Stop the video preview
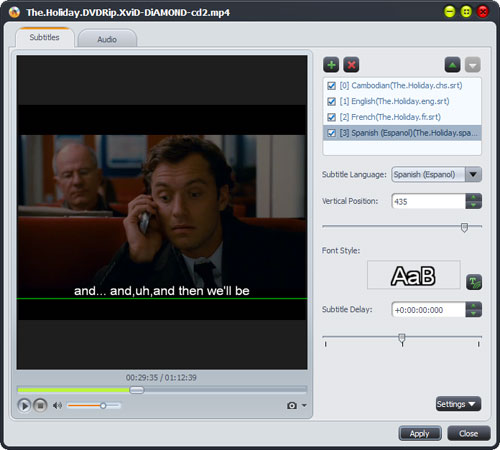Viewport: 500px width, 450px height. point(40,406)
